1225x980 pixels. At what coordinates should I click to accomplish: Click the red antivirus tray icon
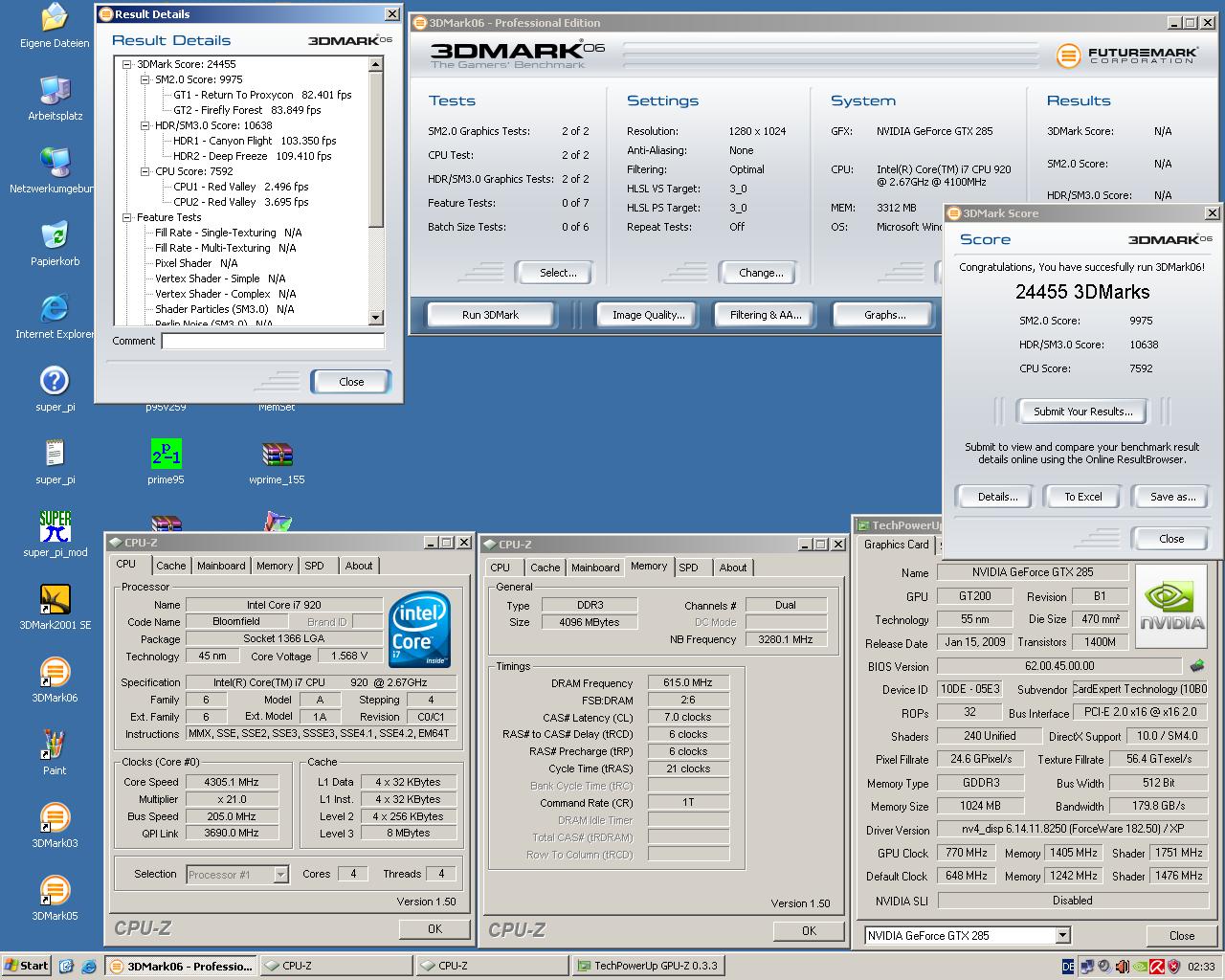tap(1155, 967)
